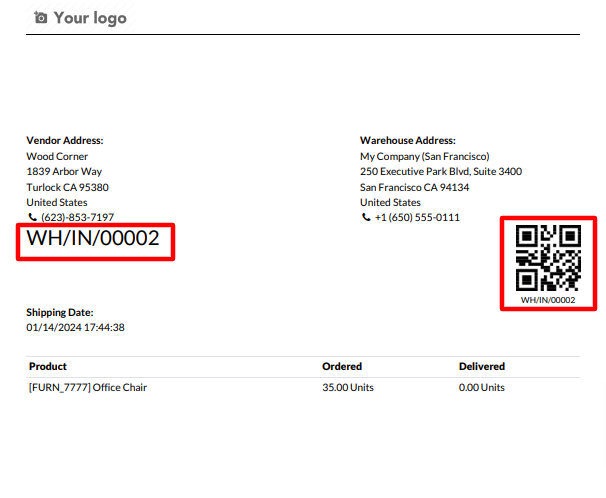Click '250 Executive Park Blvd, Suite 3400'
Viewport: 606px width, 498px height.
tap(441, 172)
